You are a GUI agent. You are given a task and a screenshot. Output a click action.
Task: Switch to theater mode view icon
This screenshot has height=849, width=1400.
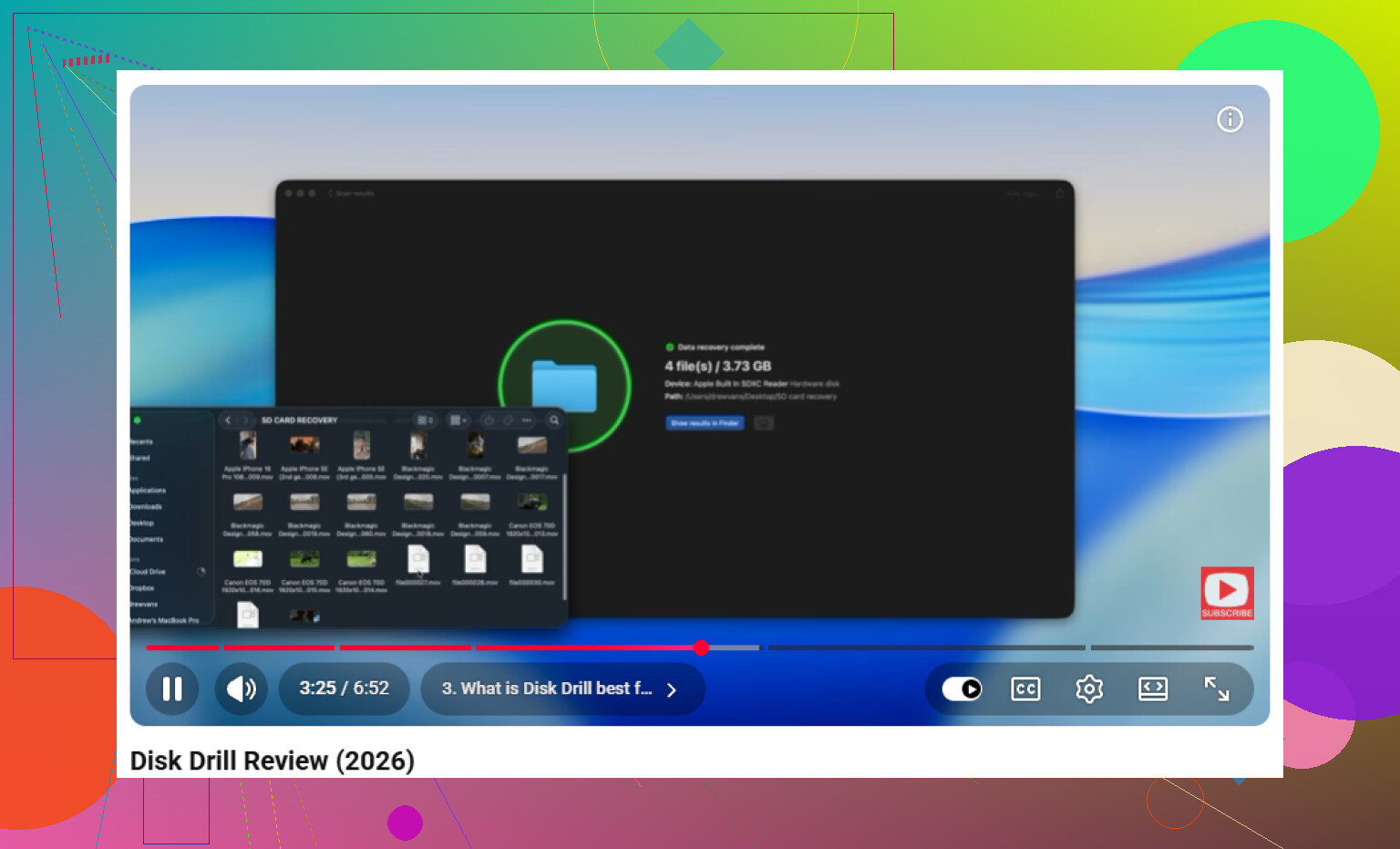click(x=1153, y=689)
